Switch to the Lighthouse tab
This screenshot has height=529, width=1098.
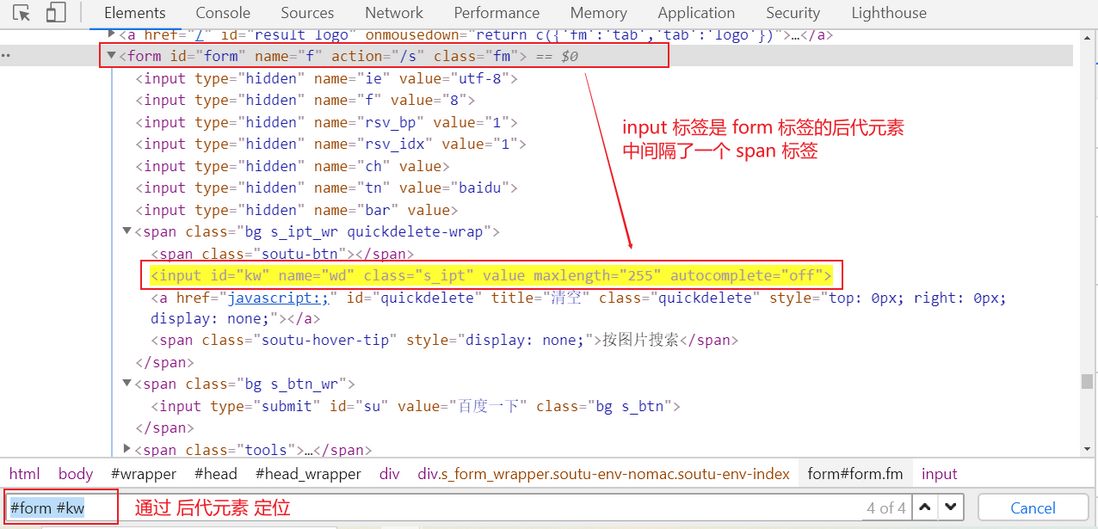[889, 13]
